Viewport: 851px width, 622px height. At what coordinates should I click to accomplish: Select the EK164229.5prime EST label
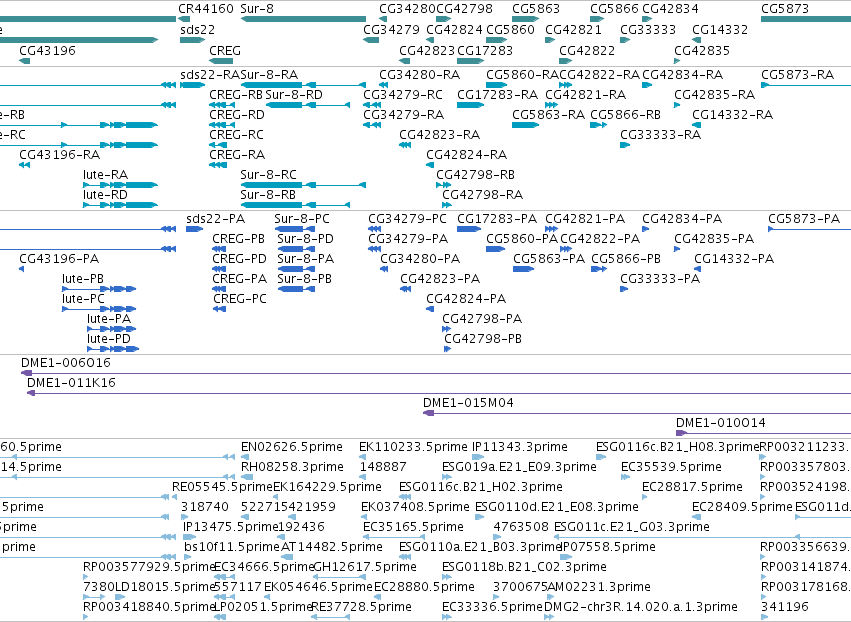(328, 487)
